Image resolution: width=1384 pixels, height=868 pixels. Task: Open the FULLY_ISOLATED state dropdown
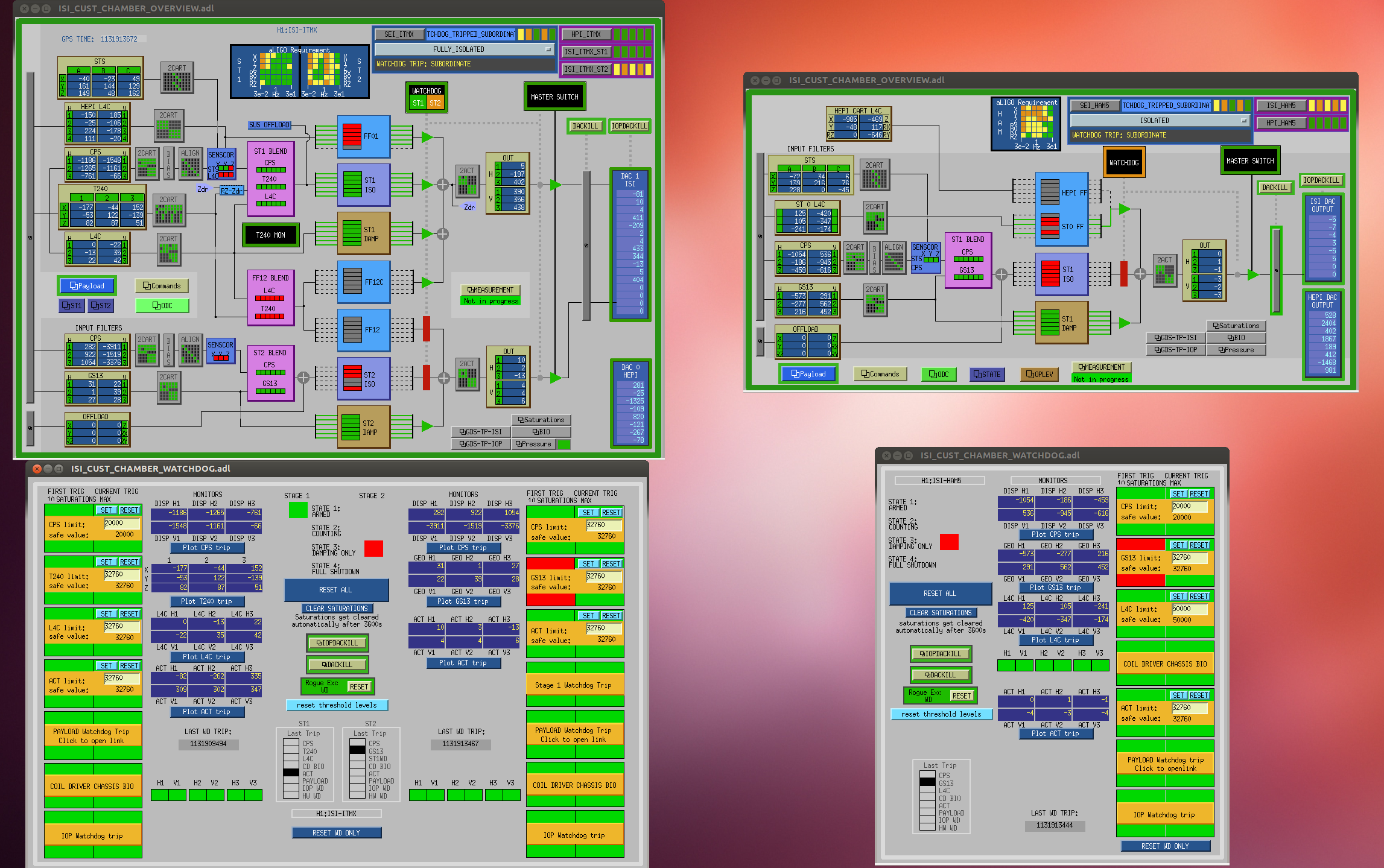point(463,49)
